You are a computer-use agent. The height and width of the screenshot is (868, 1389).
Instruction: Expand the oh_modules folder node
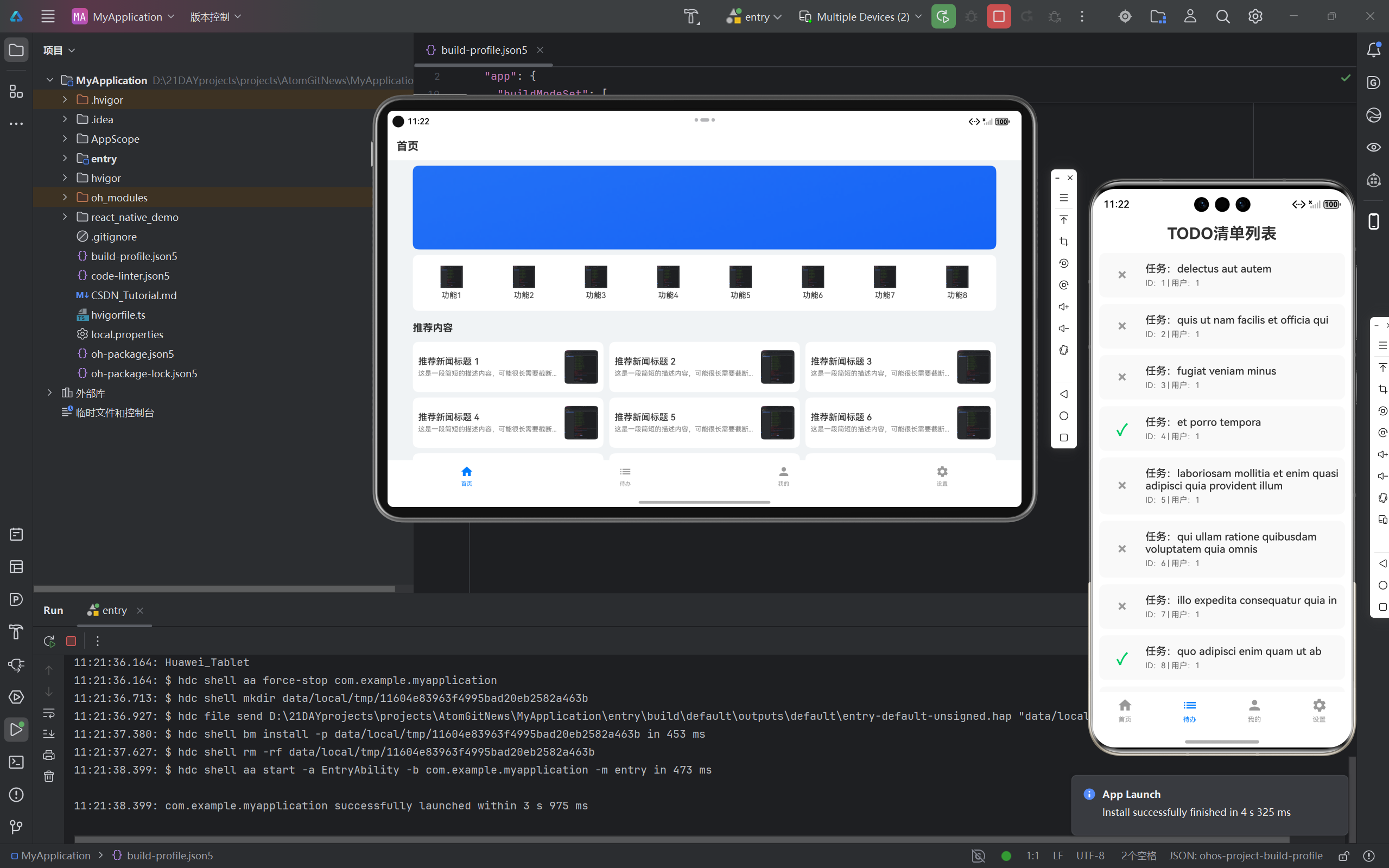point(65,198)
